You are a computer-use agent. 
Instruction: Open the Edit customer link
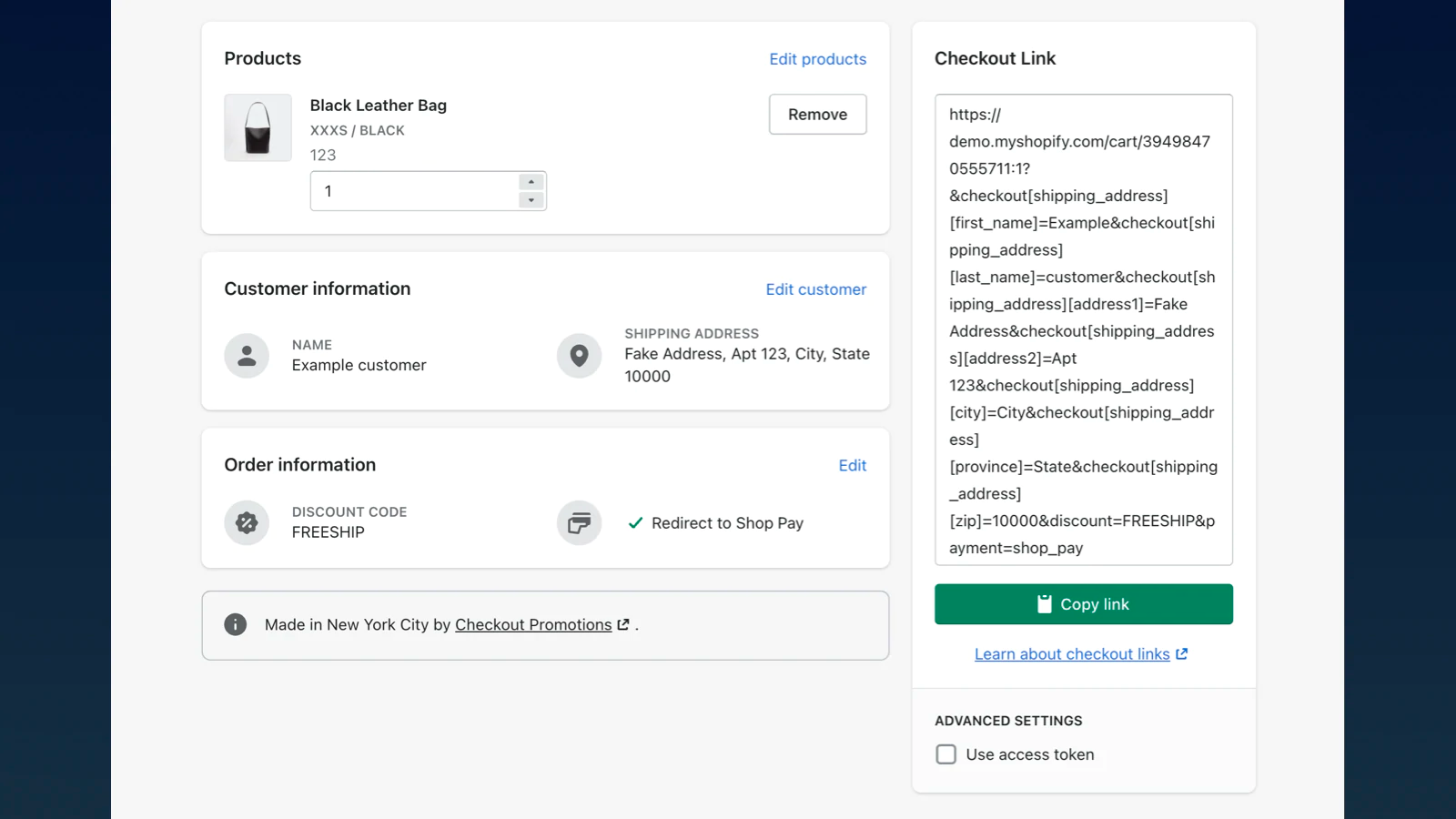tap(815, 289)
